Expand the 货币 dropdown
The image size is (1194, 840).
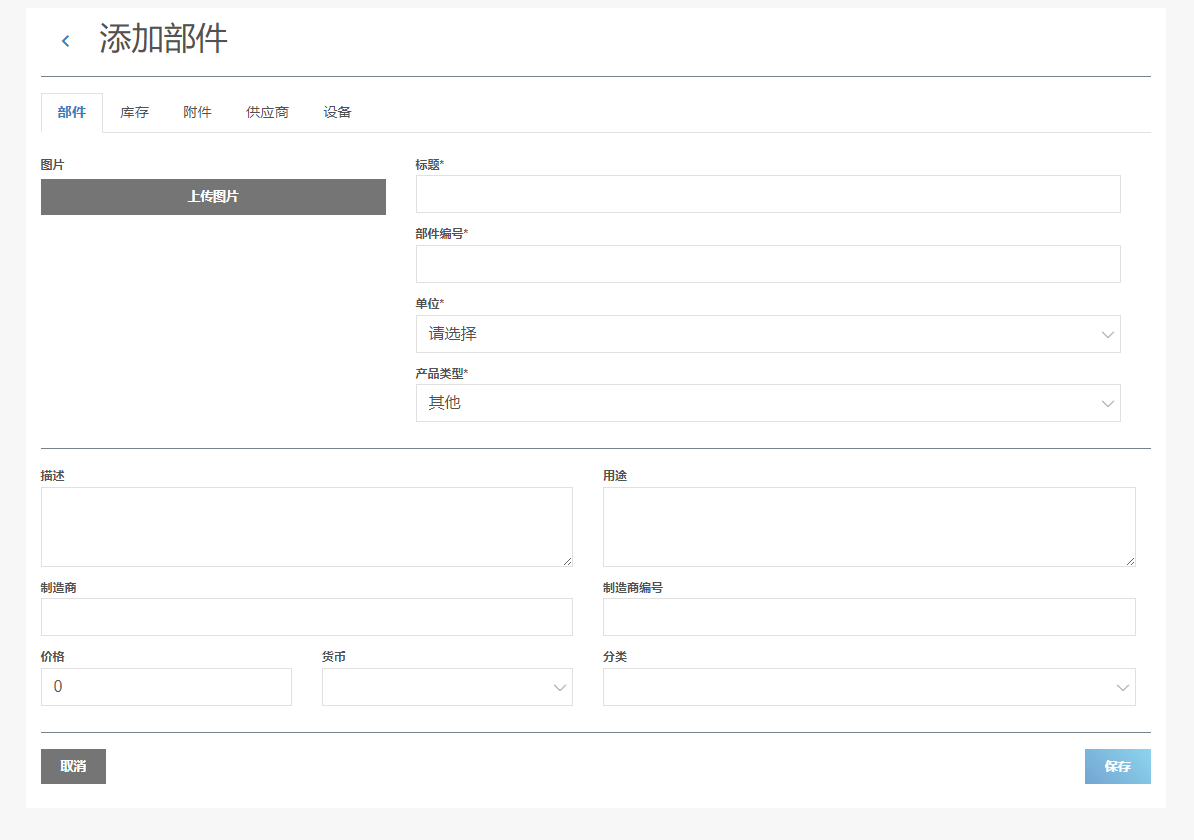point(447,687)
